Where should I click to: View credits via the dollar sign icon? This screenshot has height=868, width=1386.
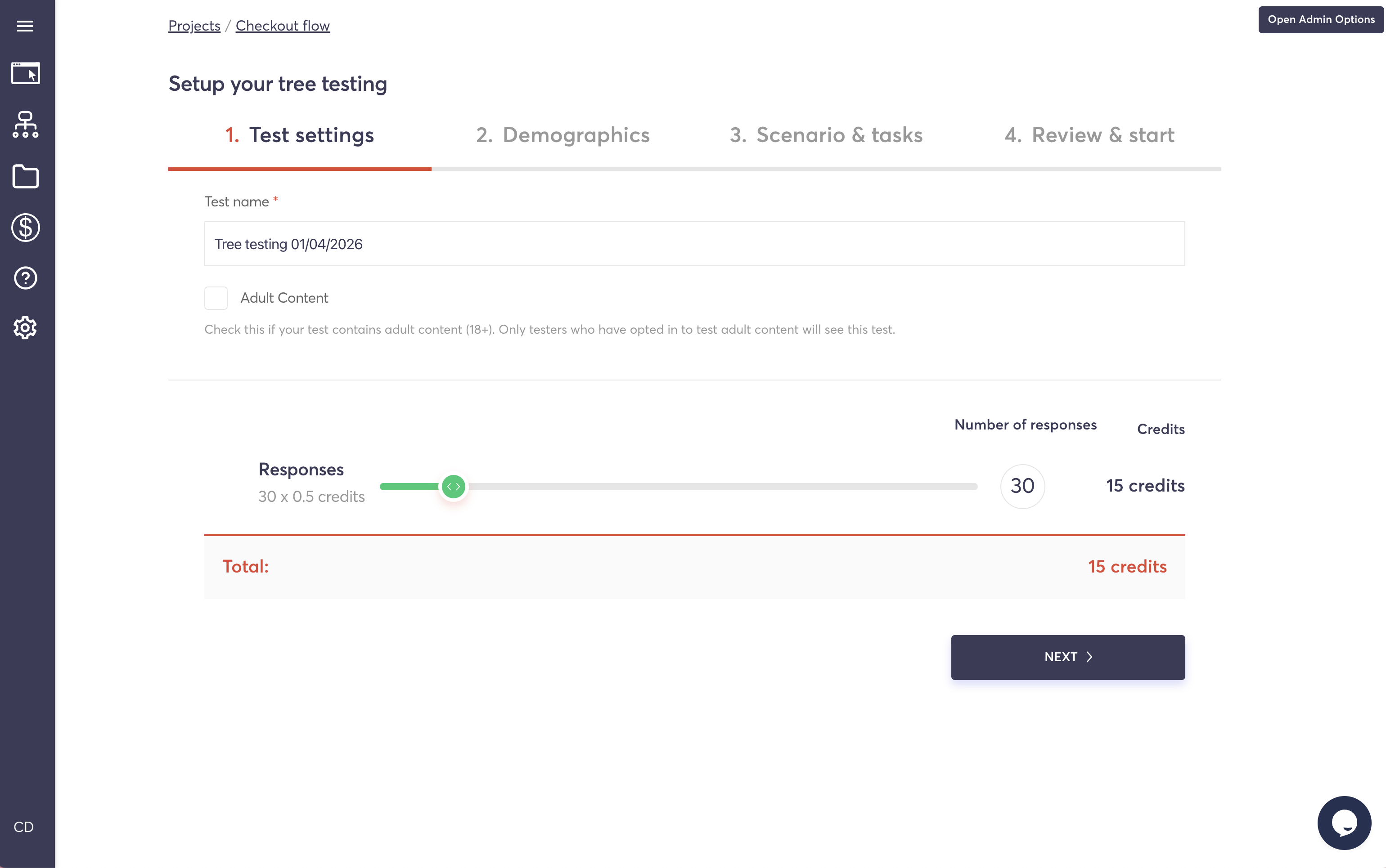point(25,227)
